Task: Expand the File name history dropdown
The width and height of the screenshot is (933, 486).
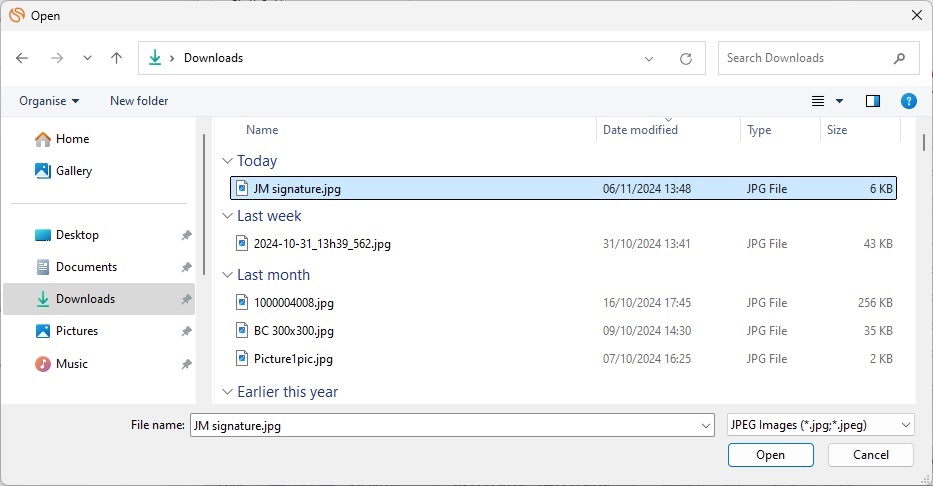Action: [x=705, y=425]
